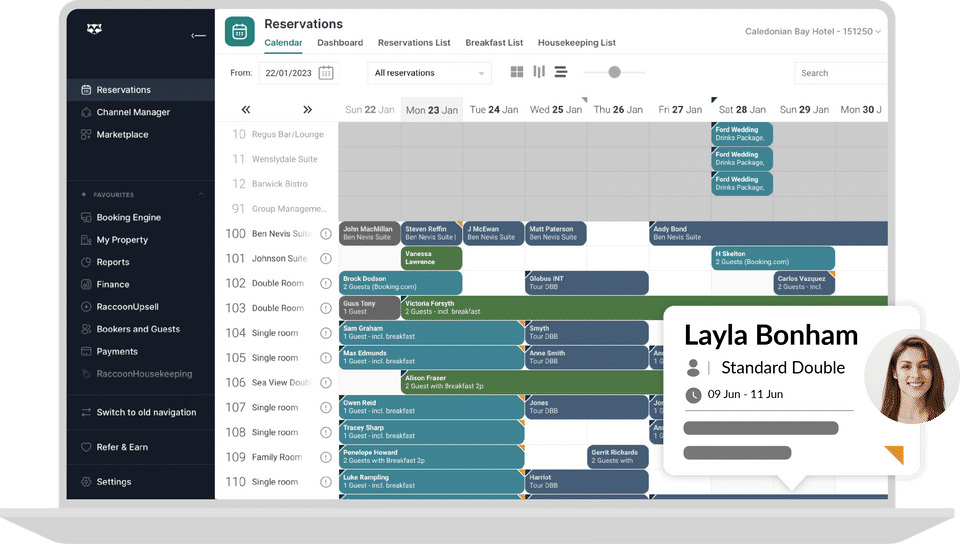The image size is (960, 544).
Task: Select the Sat 28 Jan column header
Action: (742, 110)
